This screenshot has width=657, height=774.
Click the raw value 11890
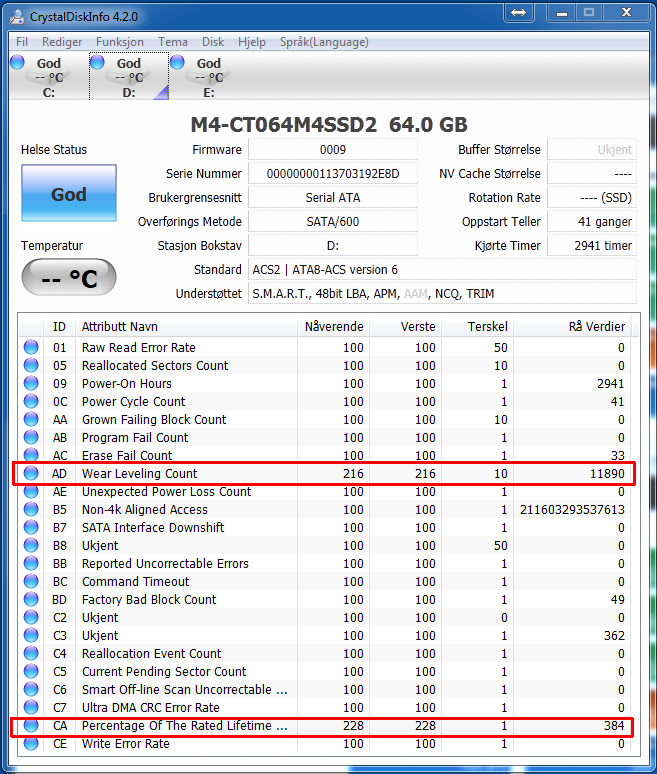tap(607, 473)
